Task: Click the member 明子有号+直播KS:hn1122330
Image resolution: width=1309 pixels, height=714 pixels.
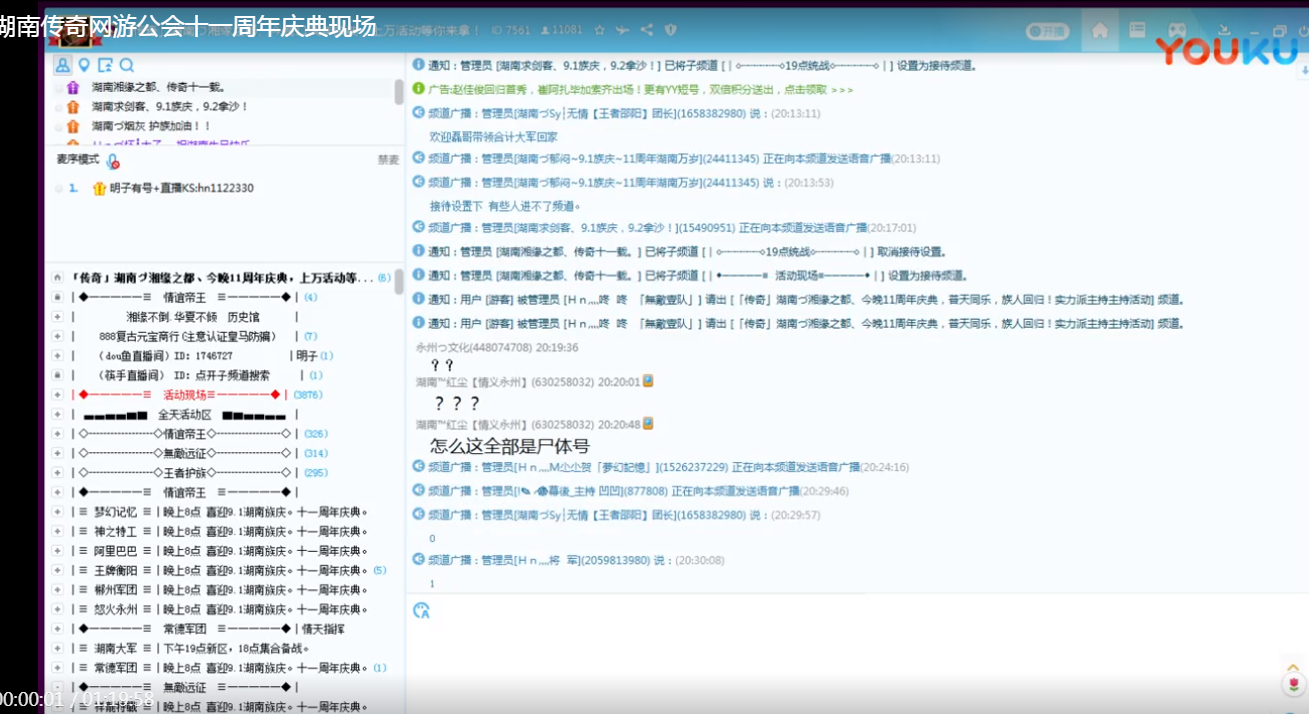Action: [x=182, y=188]
